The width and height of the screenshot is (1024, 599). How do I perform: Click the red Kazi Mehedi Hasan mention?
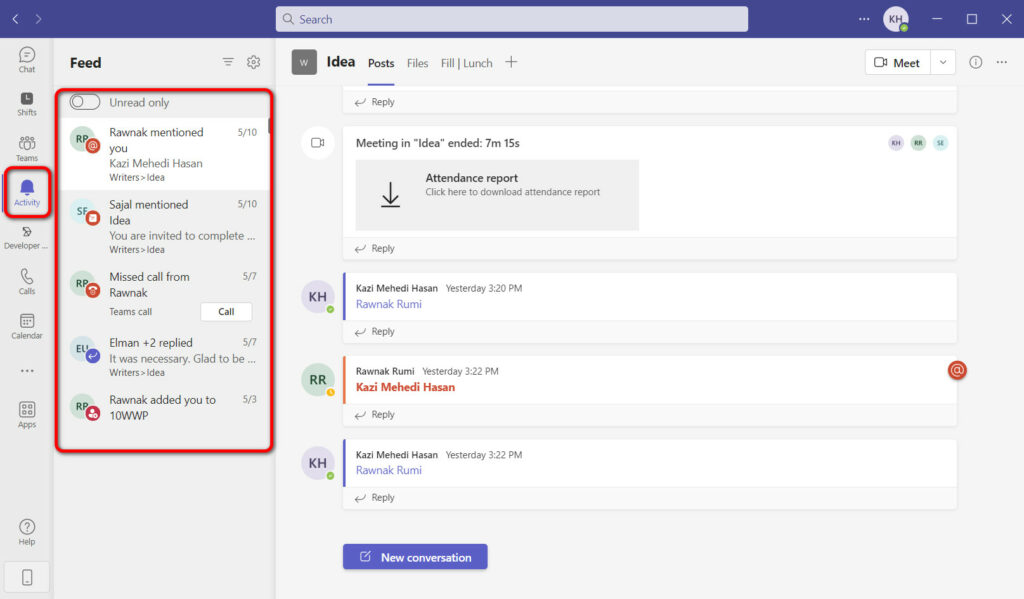coord(405,387)
